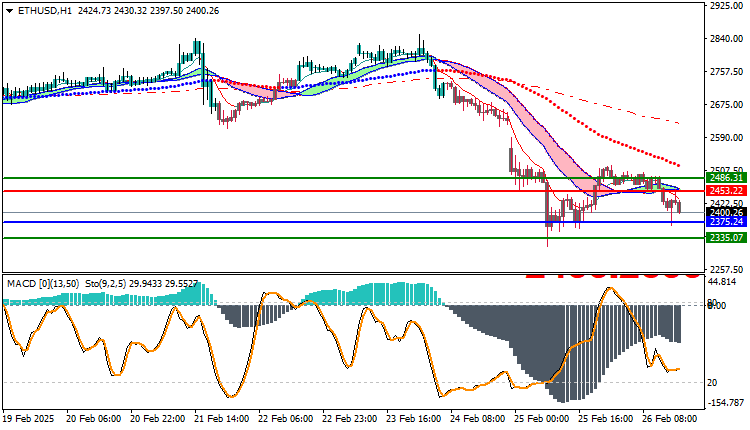Screen dimensions: 750x430
Task: Click the -154.787 indicator scale value
Action: click(x=724, y=403)
